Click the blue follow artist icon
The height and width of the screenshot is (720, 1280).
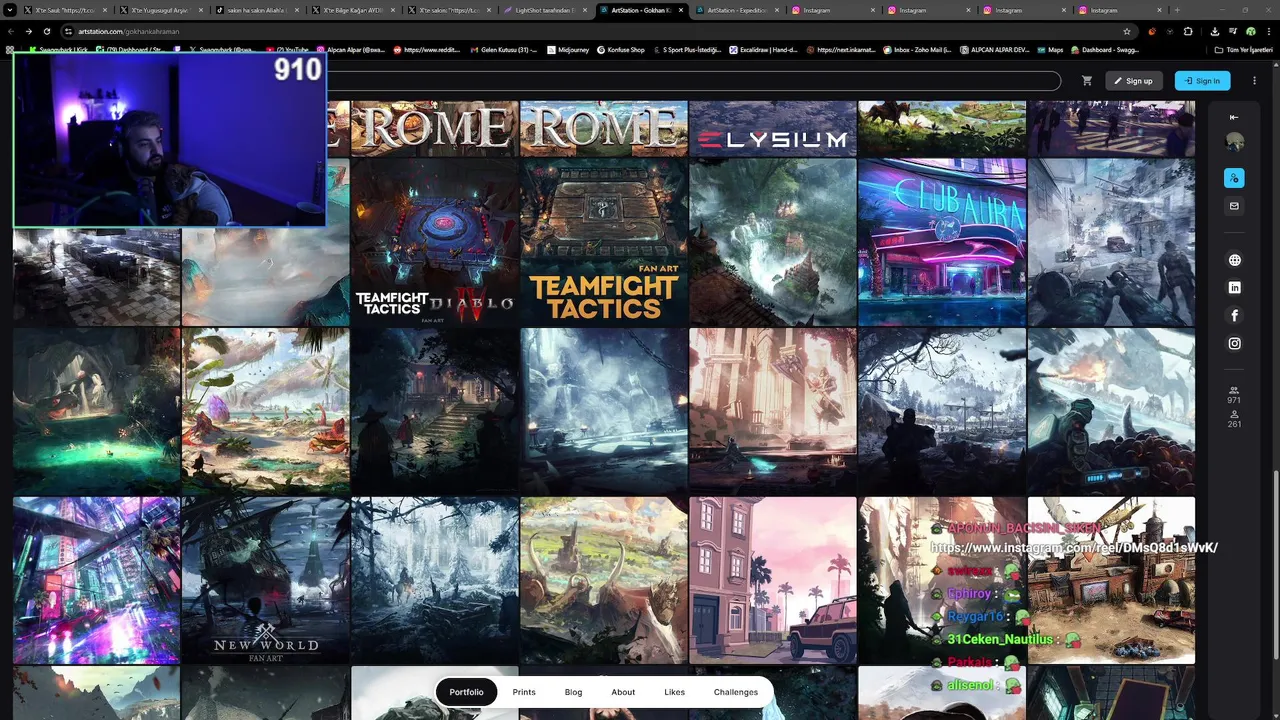tap(1234, 178)
